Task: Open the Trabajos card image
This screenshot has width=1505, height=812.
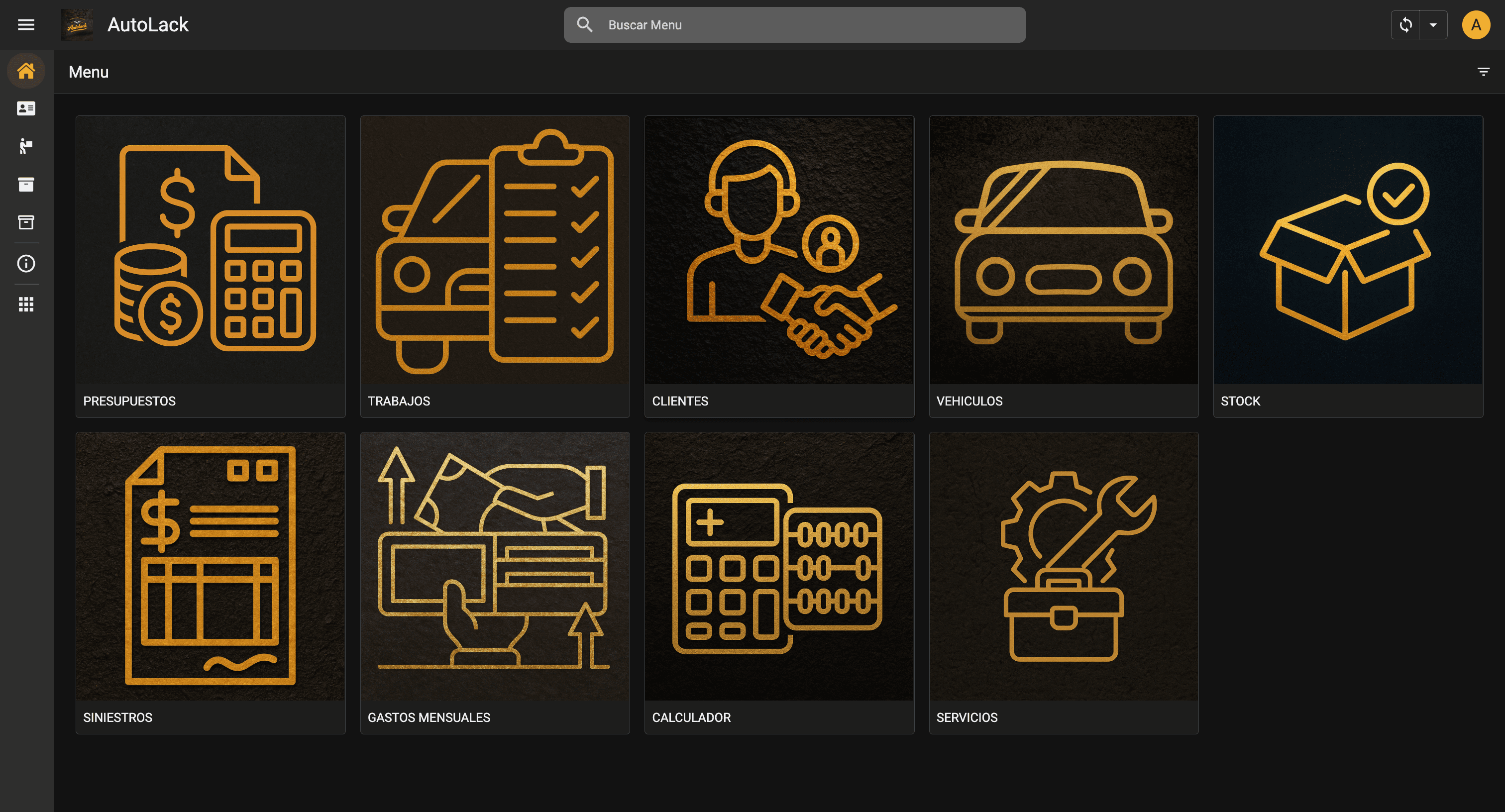Action: click(x=495, y=250)
